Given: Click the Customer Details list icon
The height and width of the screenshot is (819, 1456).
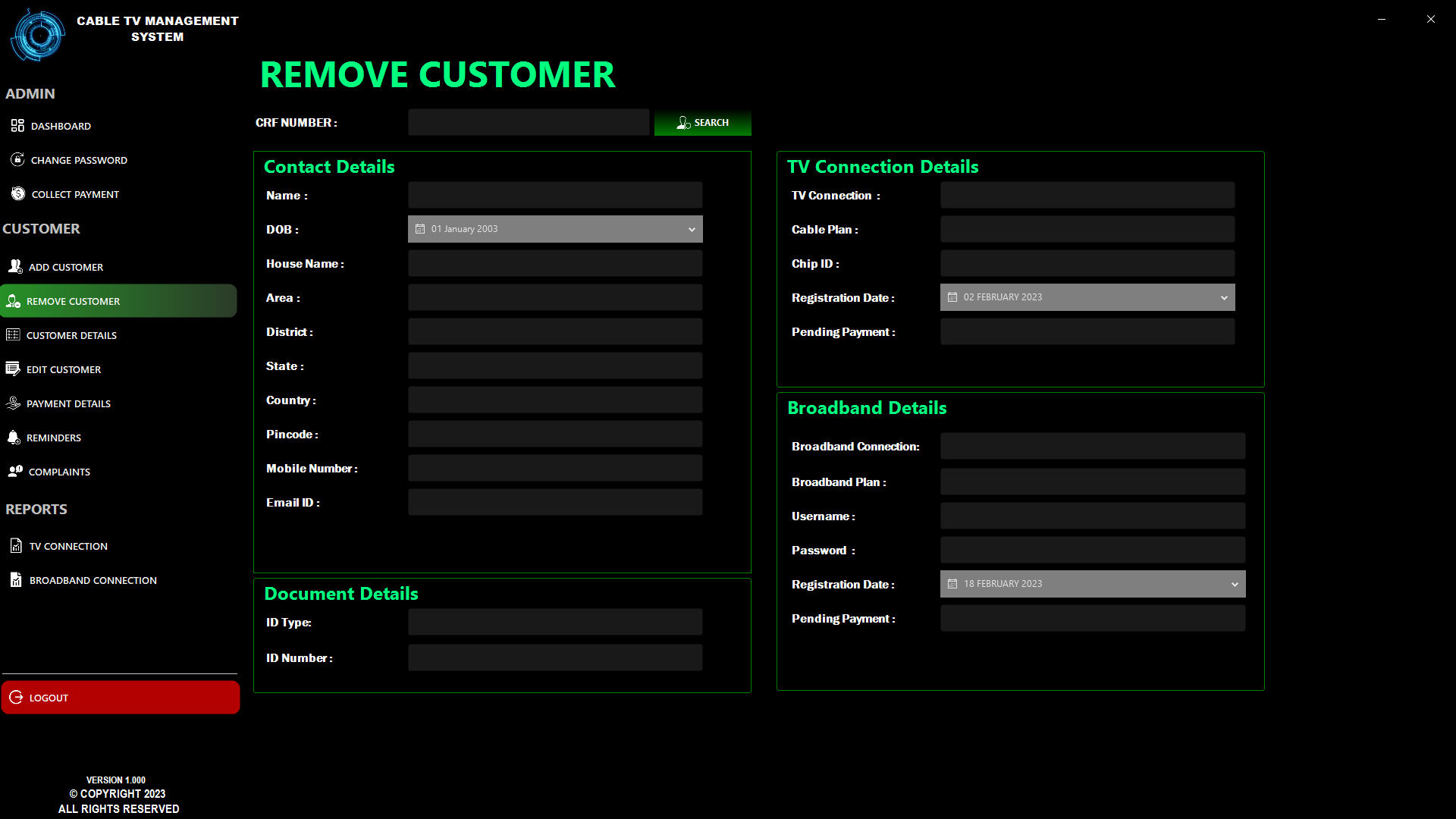Looking at the screenshot, I should click(13, 334).
